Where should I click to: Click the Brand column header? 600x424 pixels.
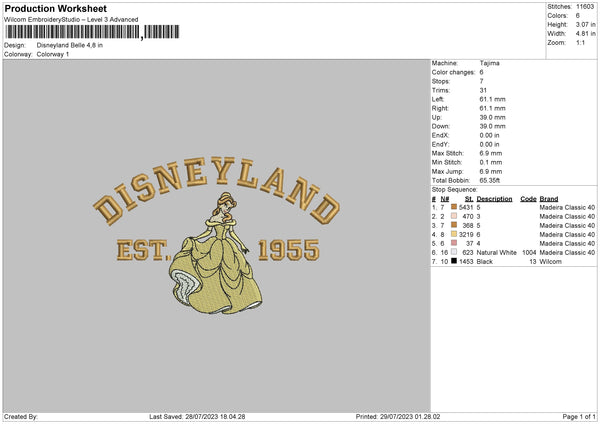549,199
